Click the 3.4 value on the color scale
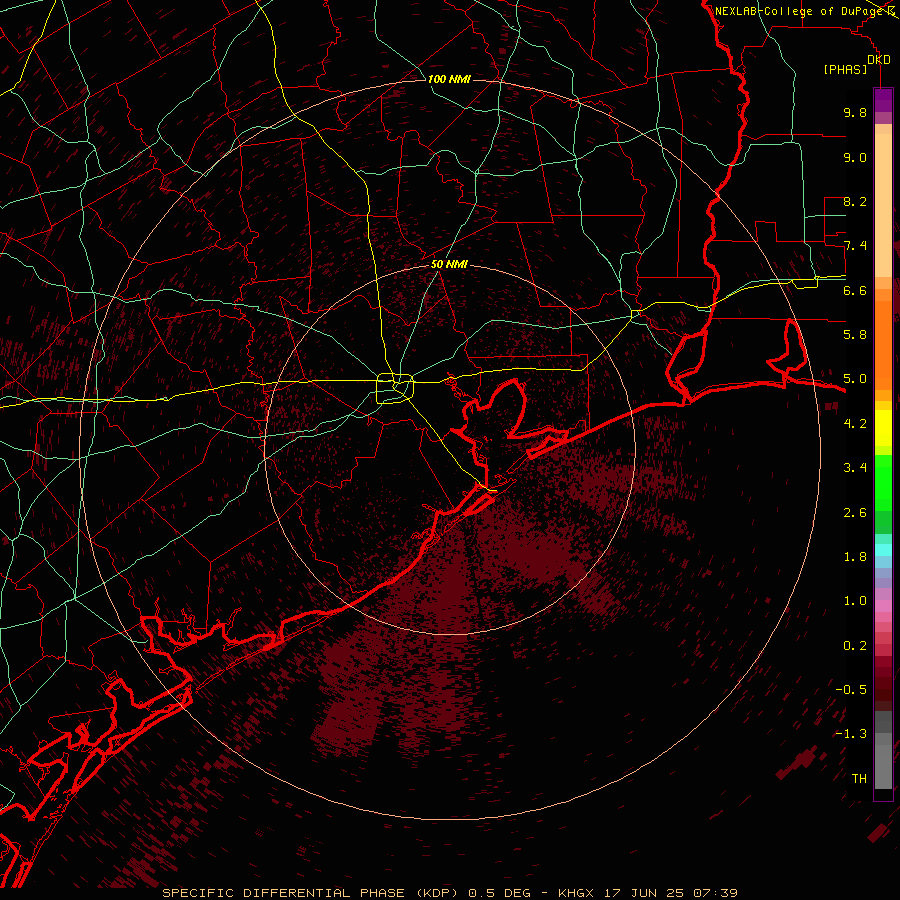Image resolution: width=900 pixels, height=900 pixels. pyautogui.click(x=855, y=468)
